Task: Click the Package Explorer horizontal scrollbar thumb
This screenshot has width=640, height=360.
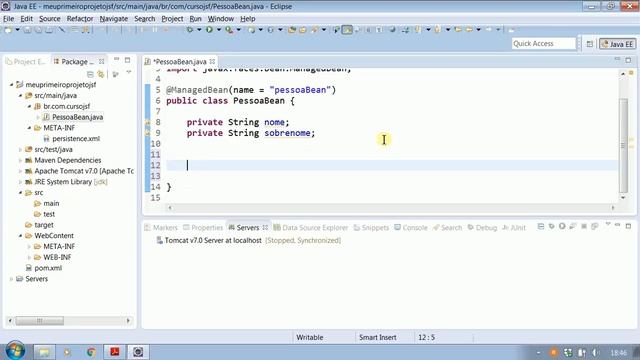Action: (x=40, y=321)
